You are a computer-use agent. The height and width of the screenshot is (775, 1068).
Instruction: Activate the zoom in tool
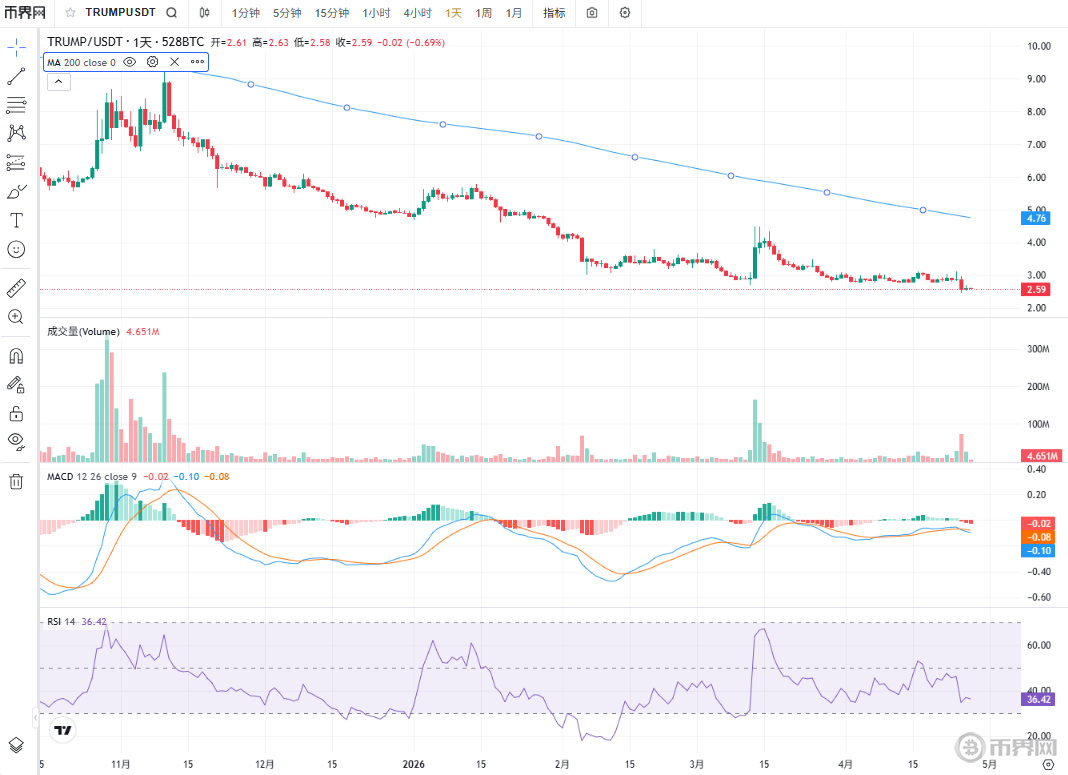click(16, 317)
